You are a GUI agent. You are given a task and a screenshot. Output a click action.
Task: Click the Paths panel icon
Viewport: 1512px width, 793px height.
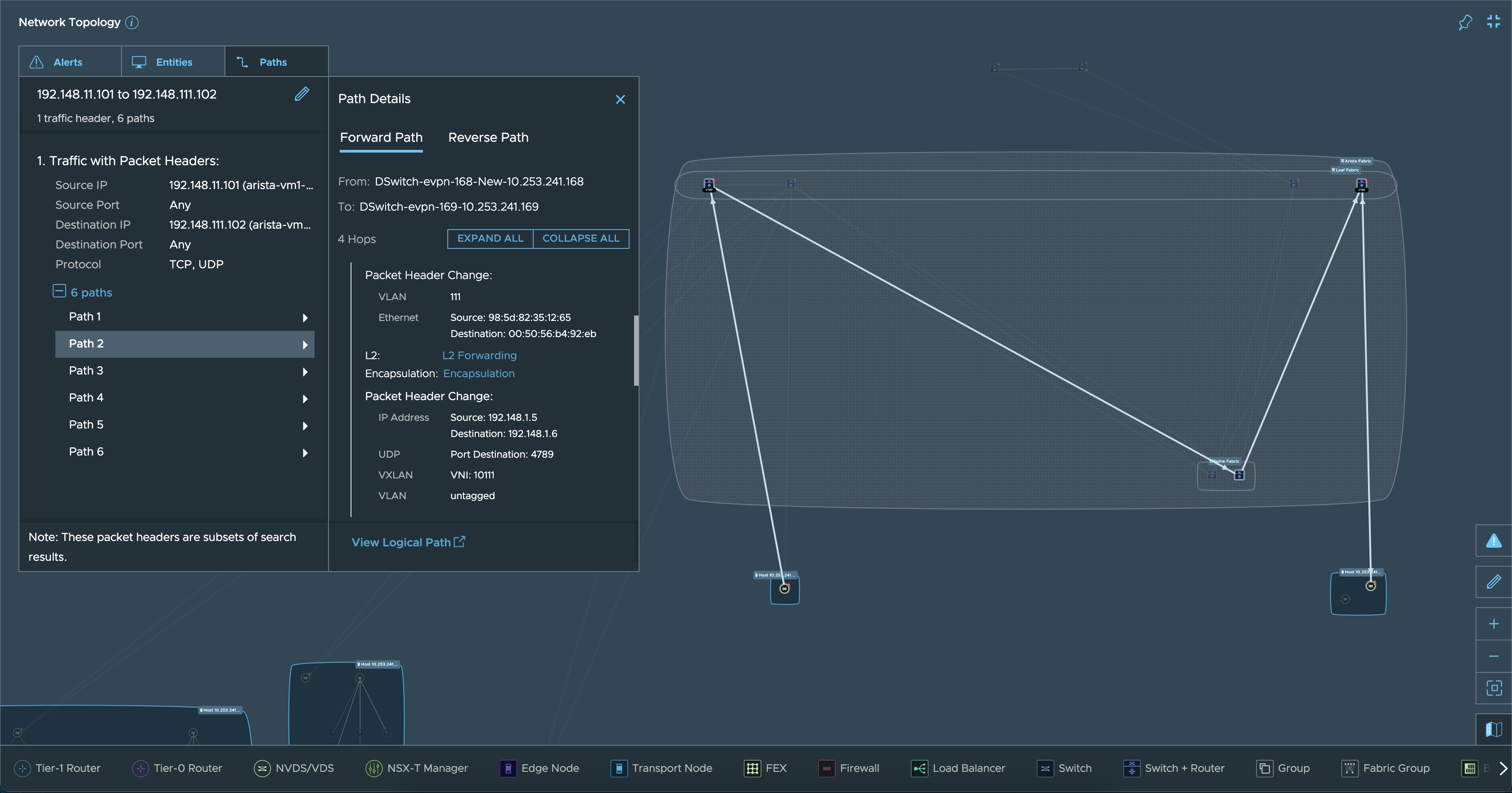click(243, 62)
